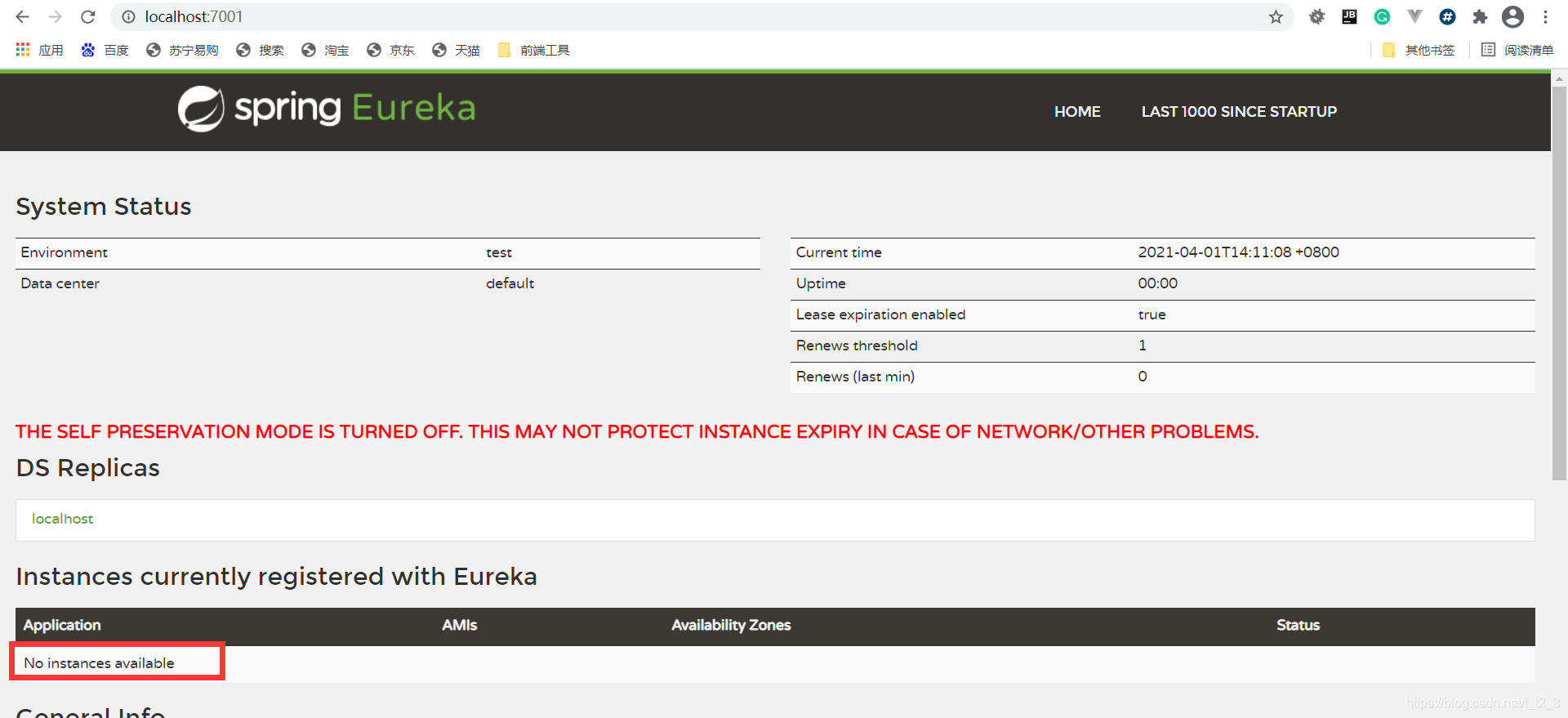Open the 应用 apps bookmark
The image size is (1568, 718).
(39, 50)
